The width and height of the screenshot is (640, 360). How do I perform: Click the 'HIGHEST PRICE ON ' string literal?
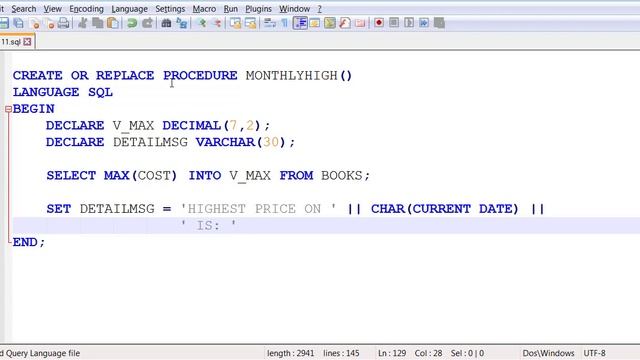259,209
